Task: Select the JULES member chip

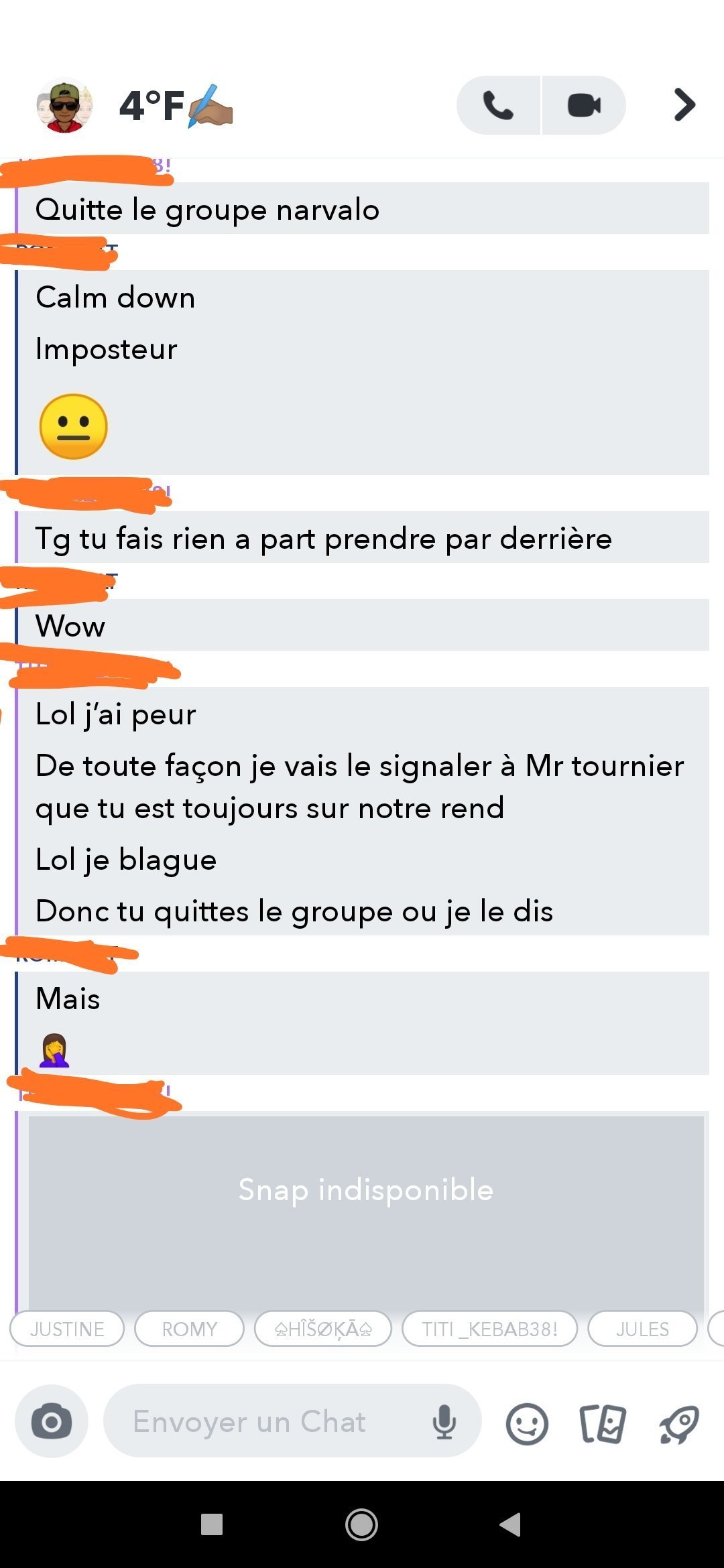Action: [x=642, y=1329]
